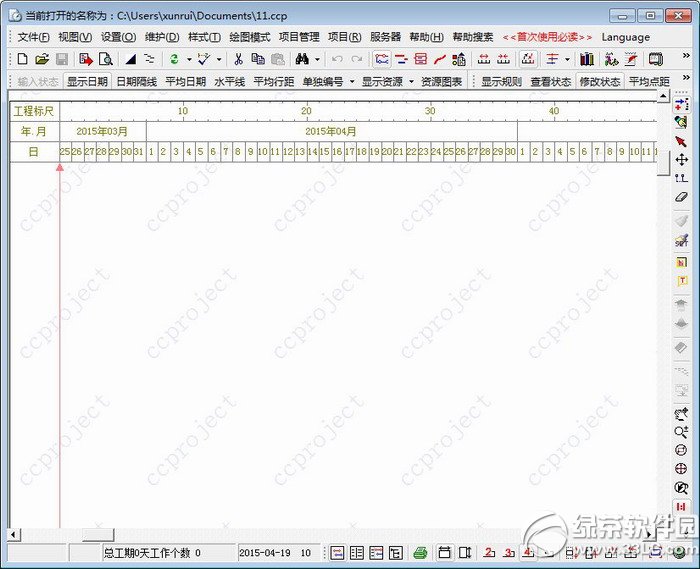Image resolution: width=700 pixels, height=569 pixels.
Task: Select the four-way move tool
Action: 681,160
